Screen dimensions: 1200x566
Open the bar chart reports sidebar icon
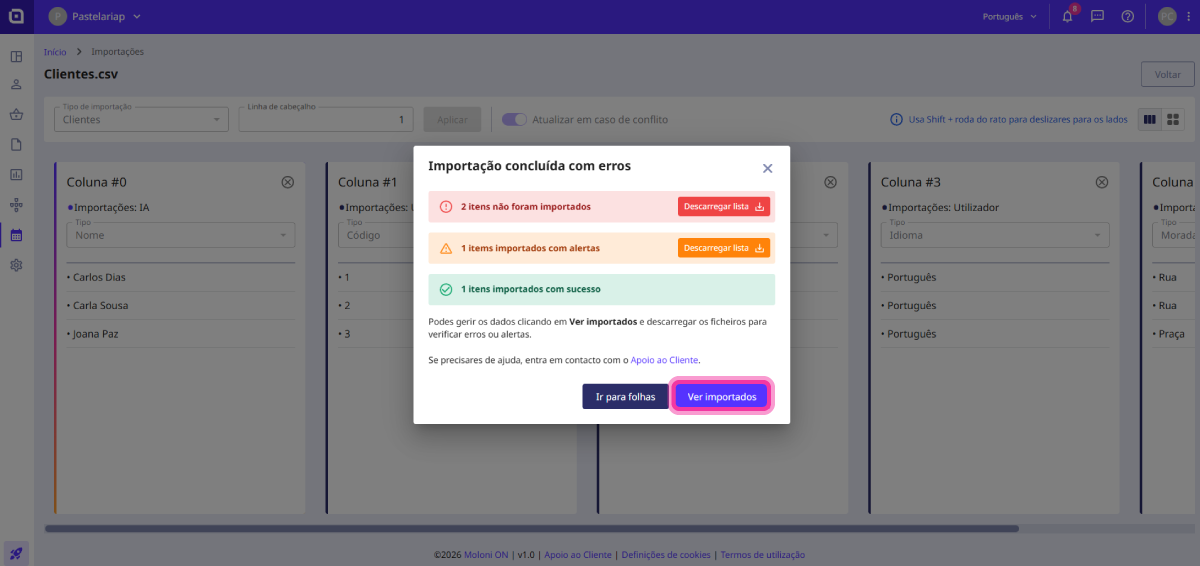[x=16, y=174]
